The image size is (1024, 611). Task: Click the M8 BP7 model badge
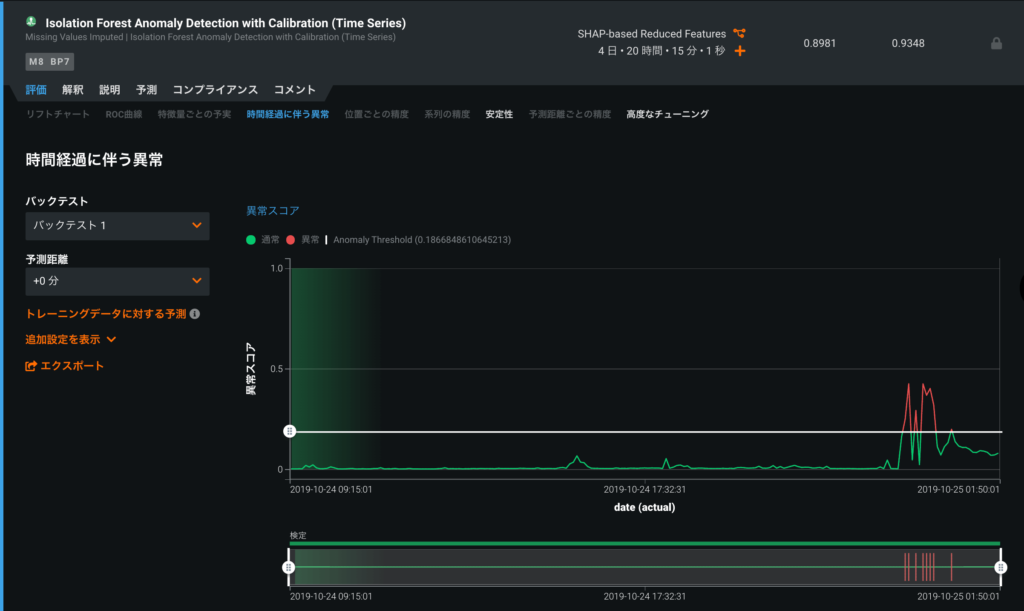[49, 62]
